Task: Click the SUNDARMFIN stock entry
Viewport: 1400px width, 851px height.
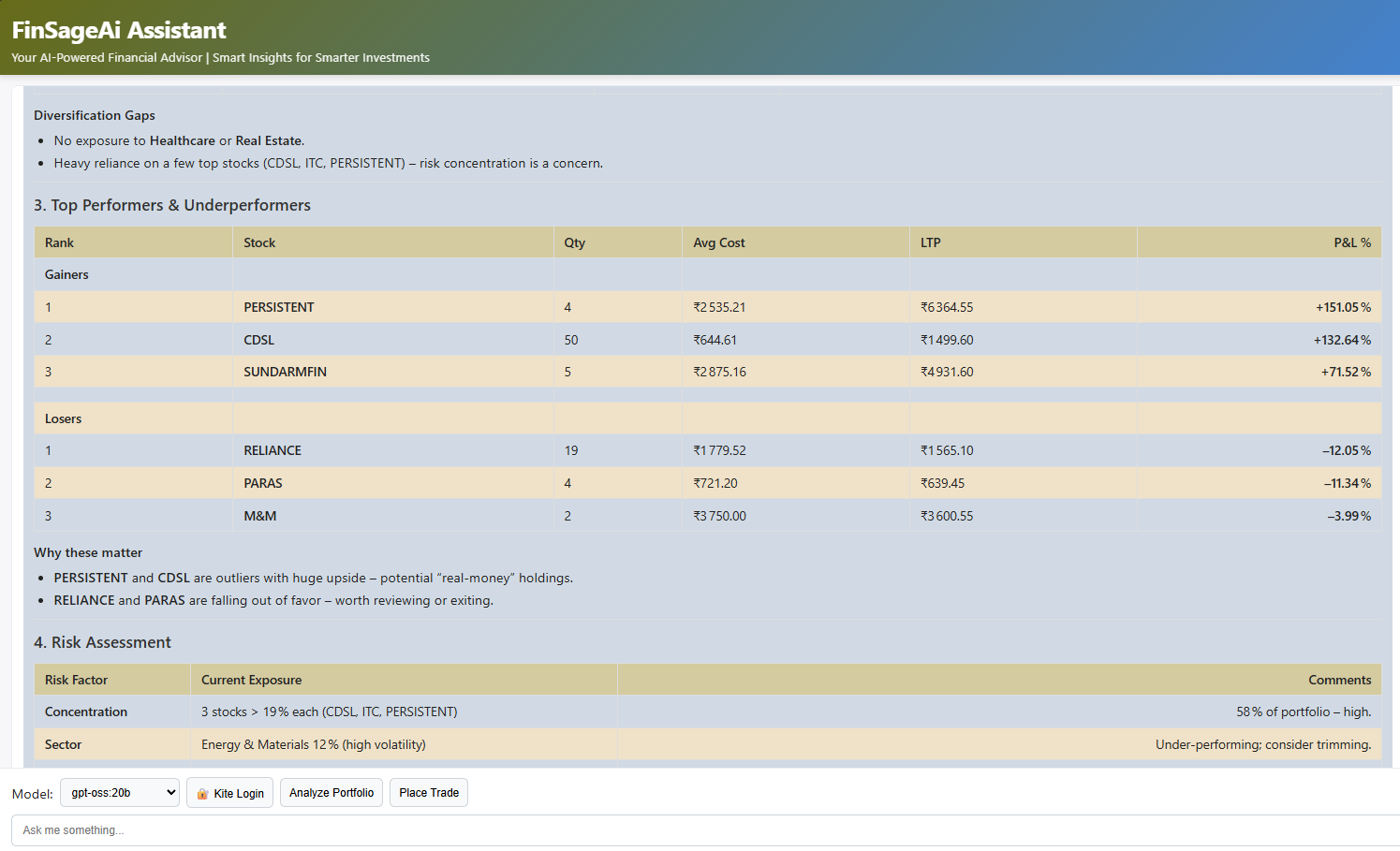Action: (x=285, y=372)
